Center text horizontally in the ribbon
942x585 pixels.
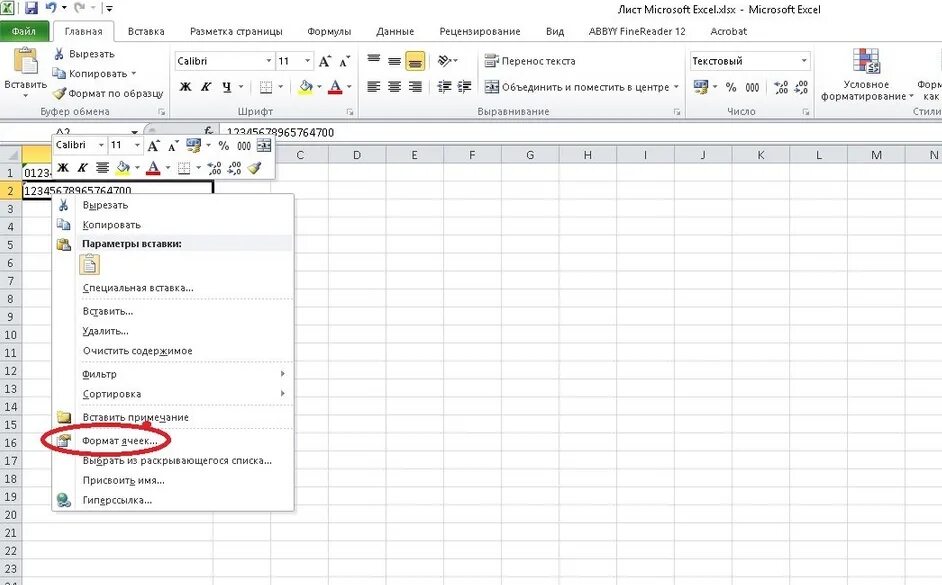394,87
